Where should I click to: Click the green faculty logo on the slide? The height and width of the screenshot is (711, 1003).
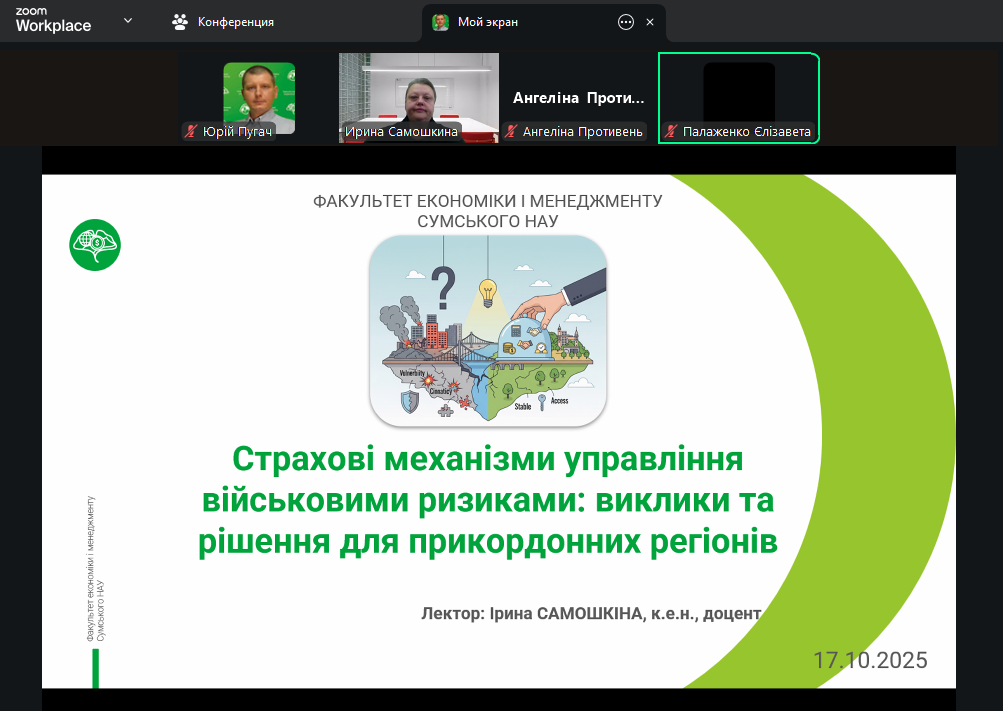point(95,244)
